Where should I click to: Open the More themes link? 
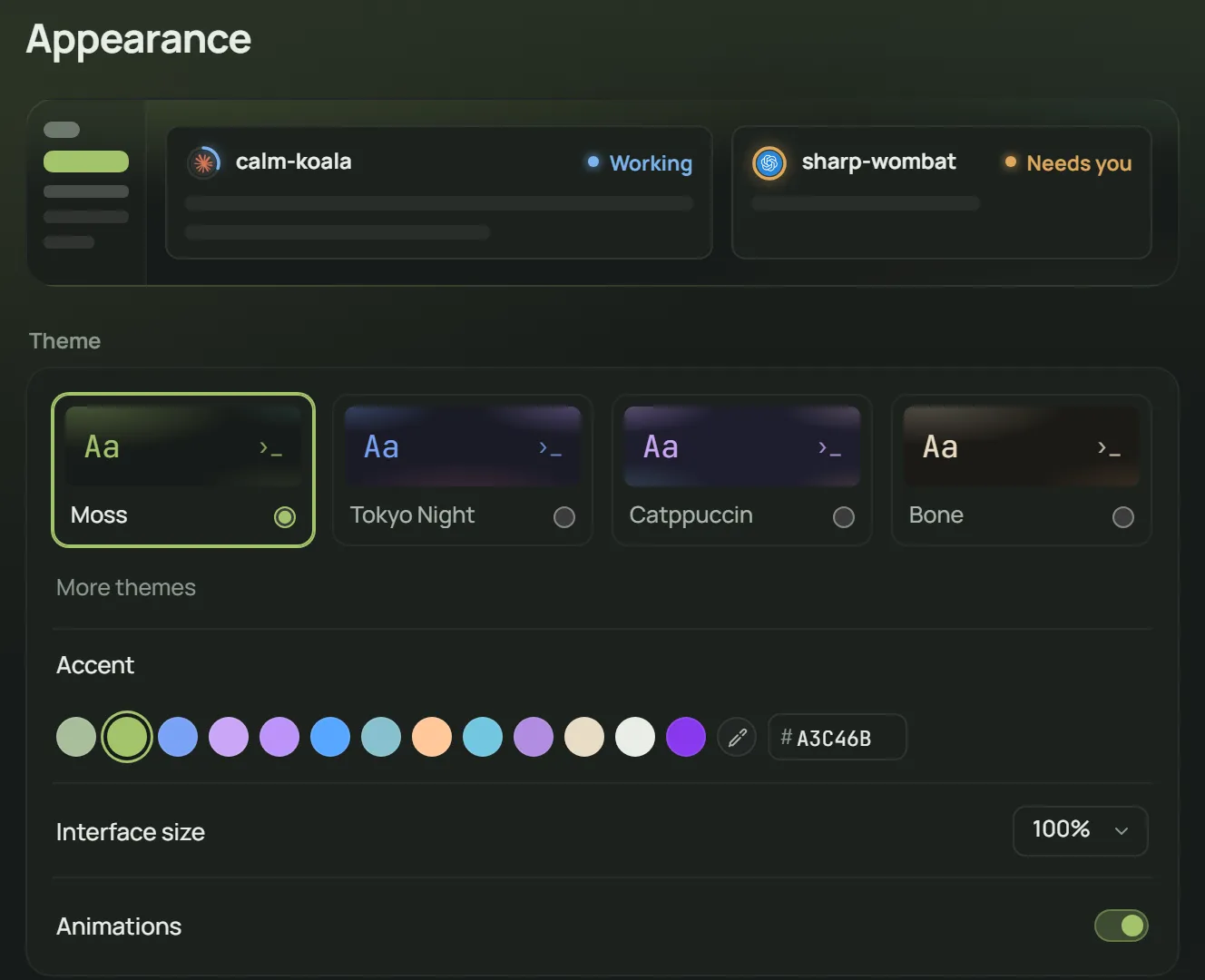[126, 588]
